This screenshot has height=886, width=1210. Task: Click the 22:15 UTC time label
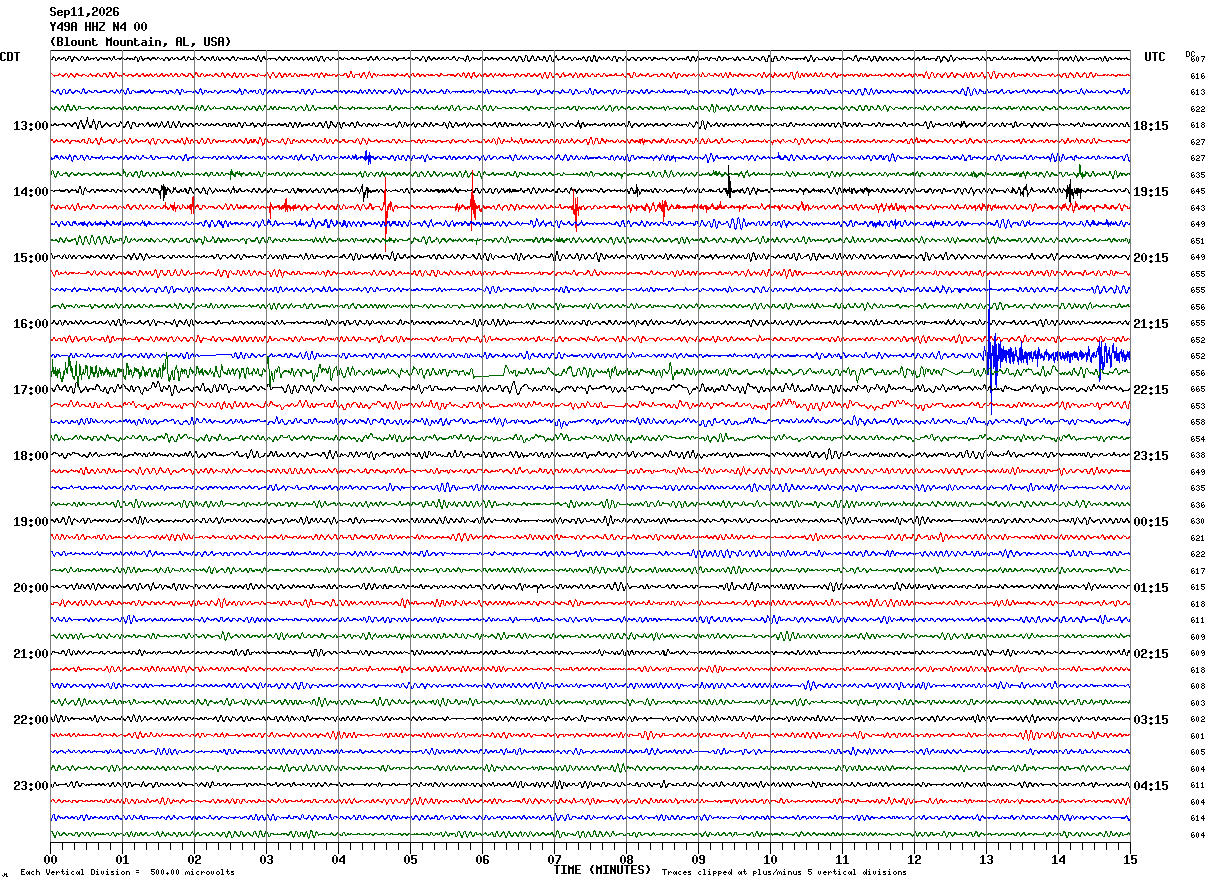pos(1151,390)
